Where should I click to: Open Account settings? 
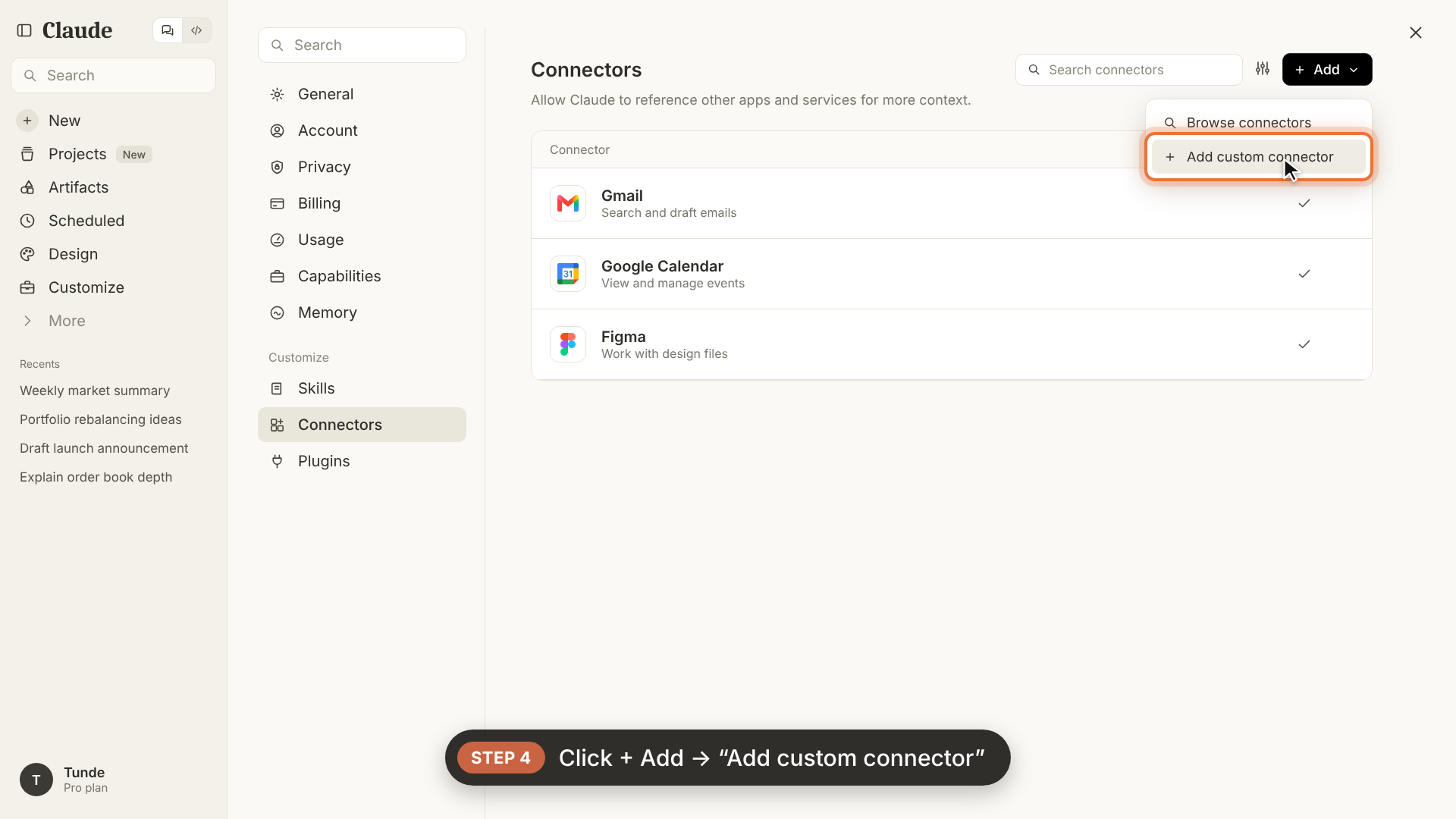pyautogui.click(x=362, y=130)
